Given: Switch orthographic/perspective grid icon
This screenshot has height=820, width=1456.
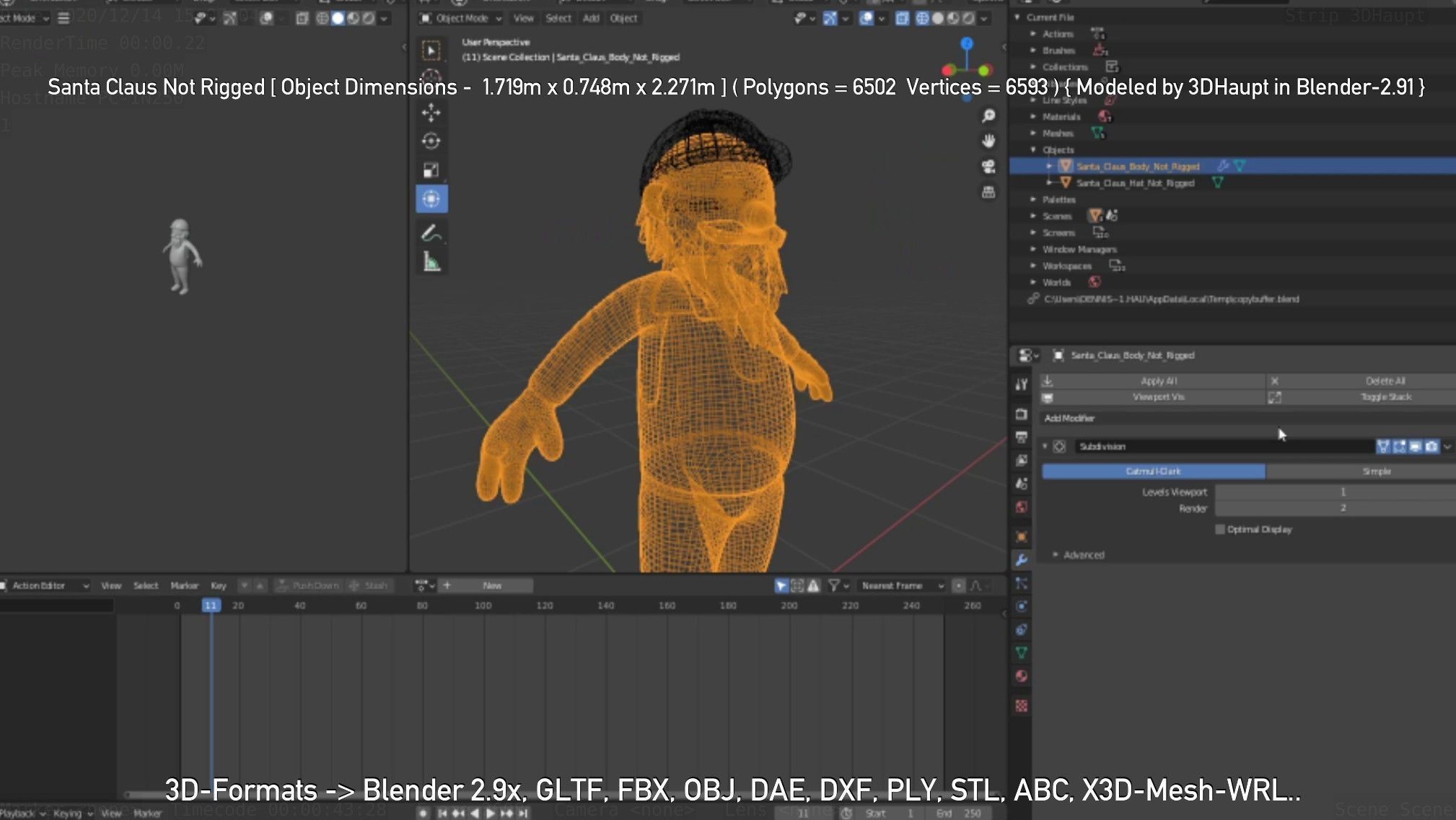Looking at the screenshot, I should (x=989, y=192).
